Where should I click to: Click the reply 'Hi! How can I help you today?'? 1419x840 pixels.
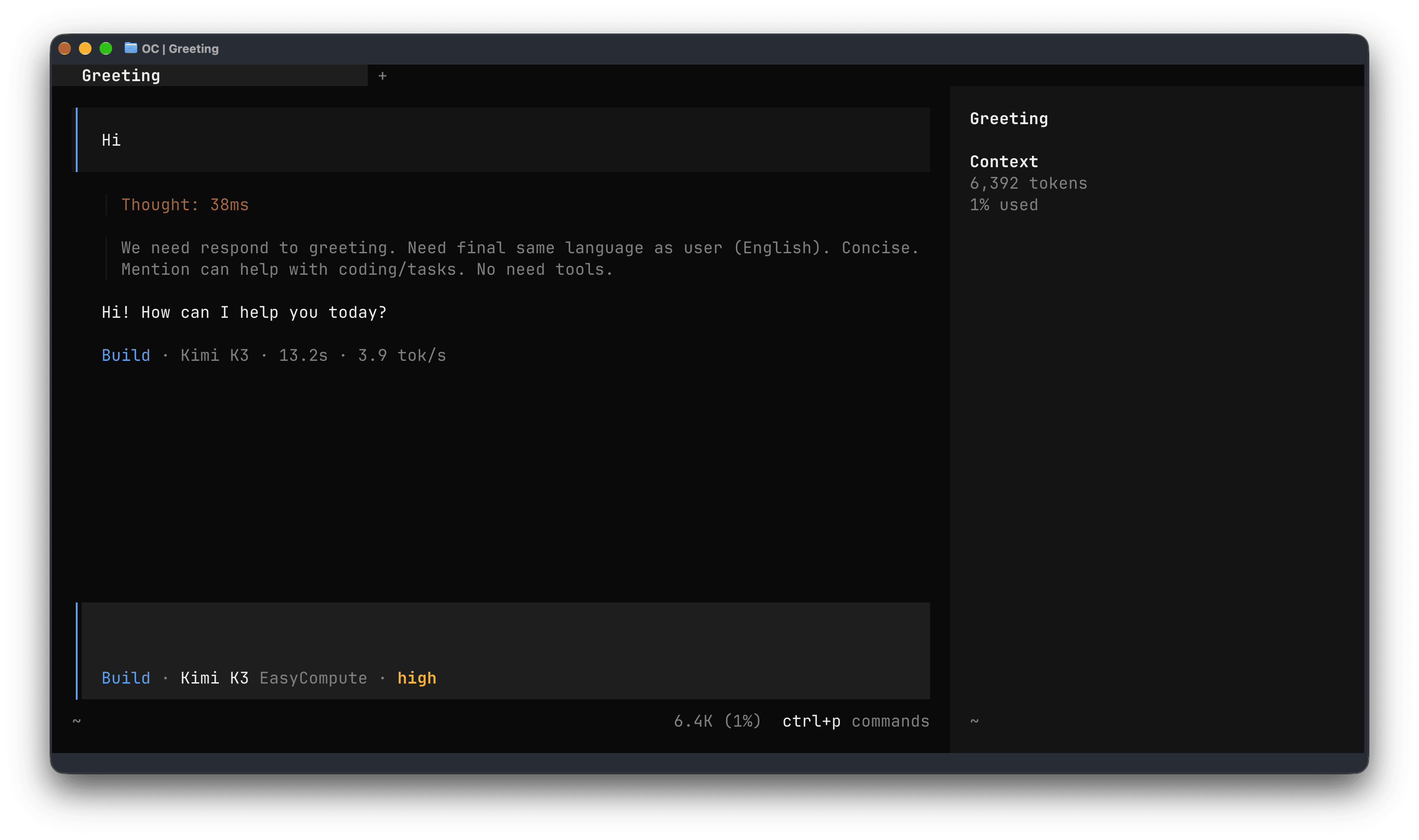[x=244, y=312]
